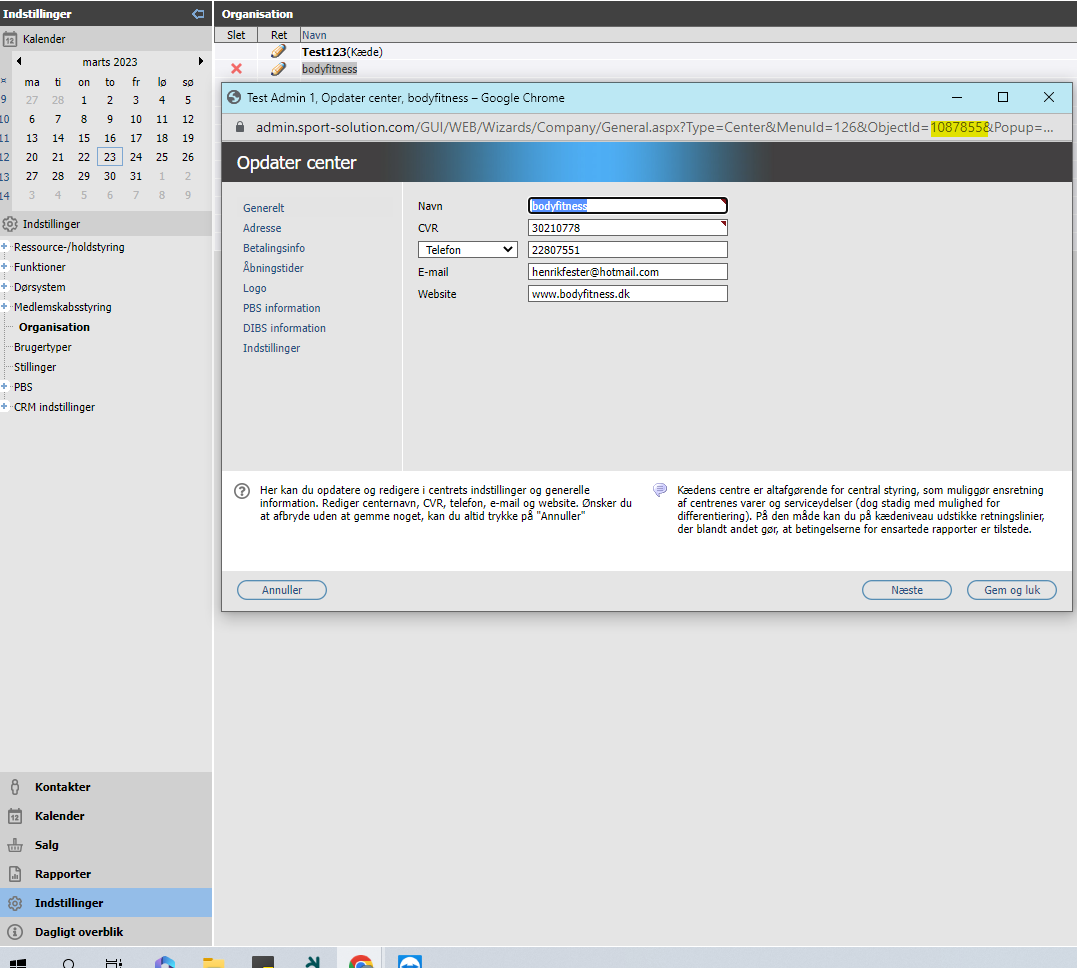
Task: Click the CVR input field
Action: click(x=628, y=227)
